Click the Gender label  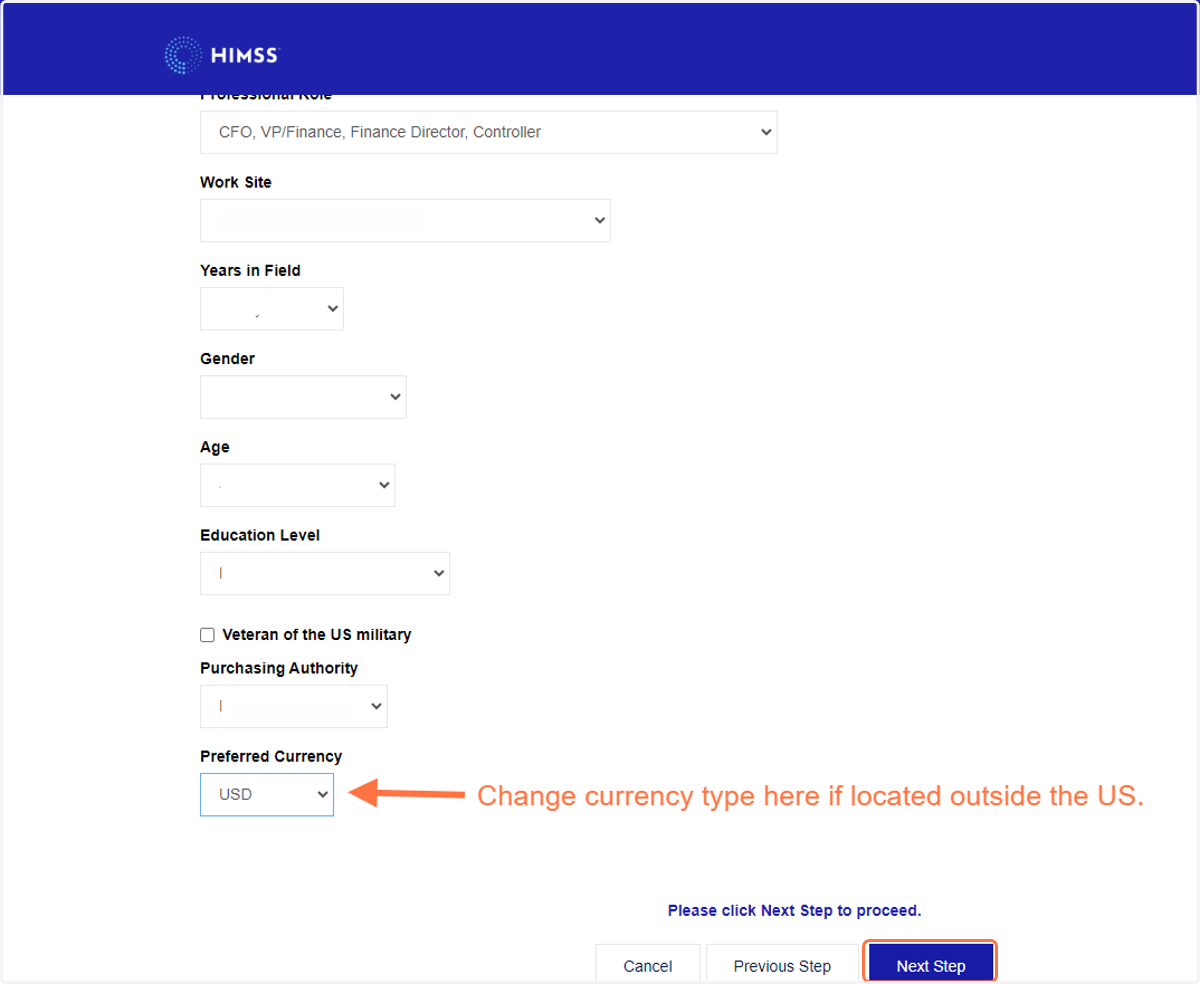pos(228,358)
